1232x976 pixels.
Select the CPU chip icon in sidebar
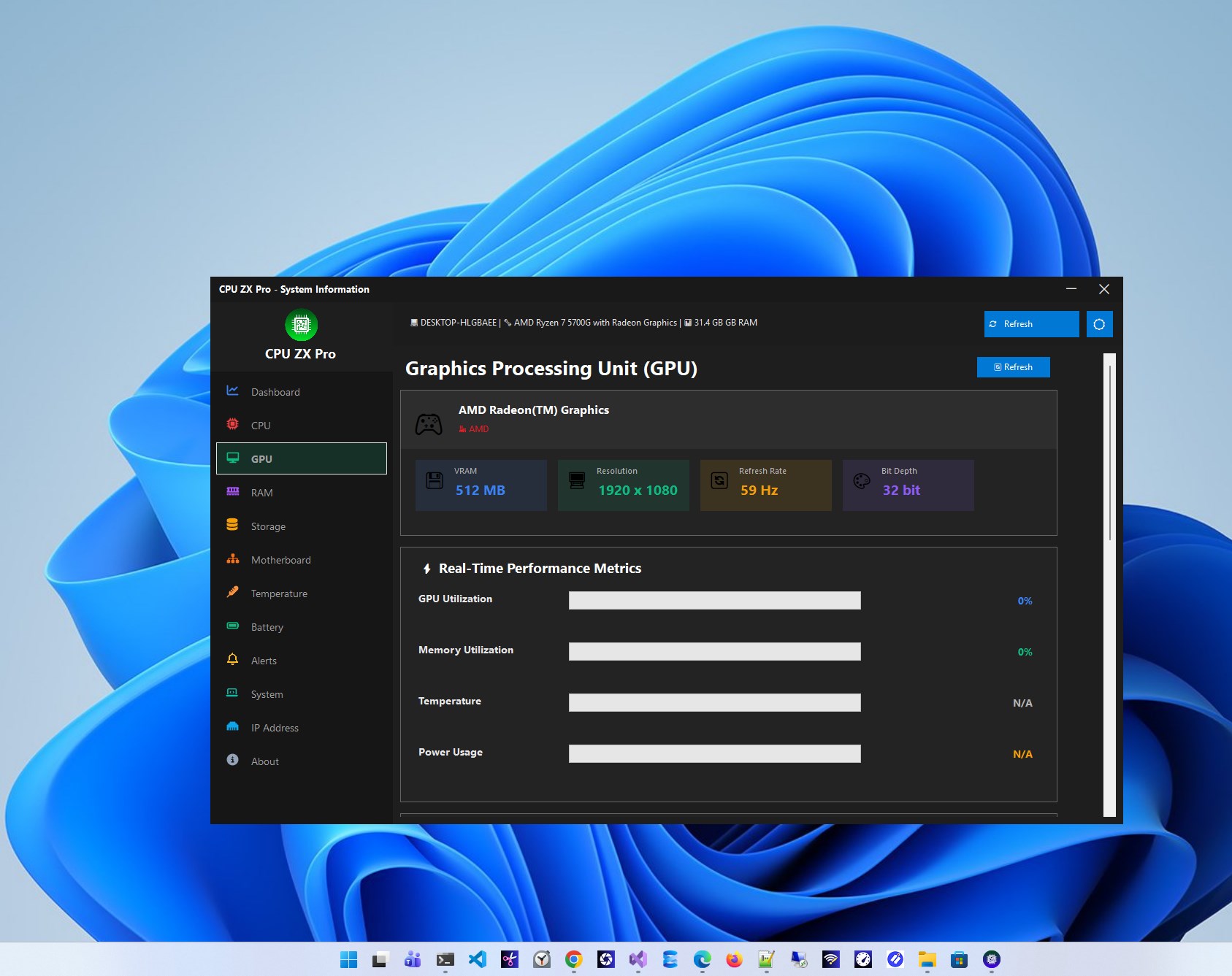click(x=232, y=425)
